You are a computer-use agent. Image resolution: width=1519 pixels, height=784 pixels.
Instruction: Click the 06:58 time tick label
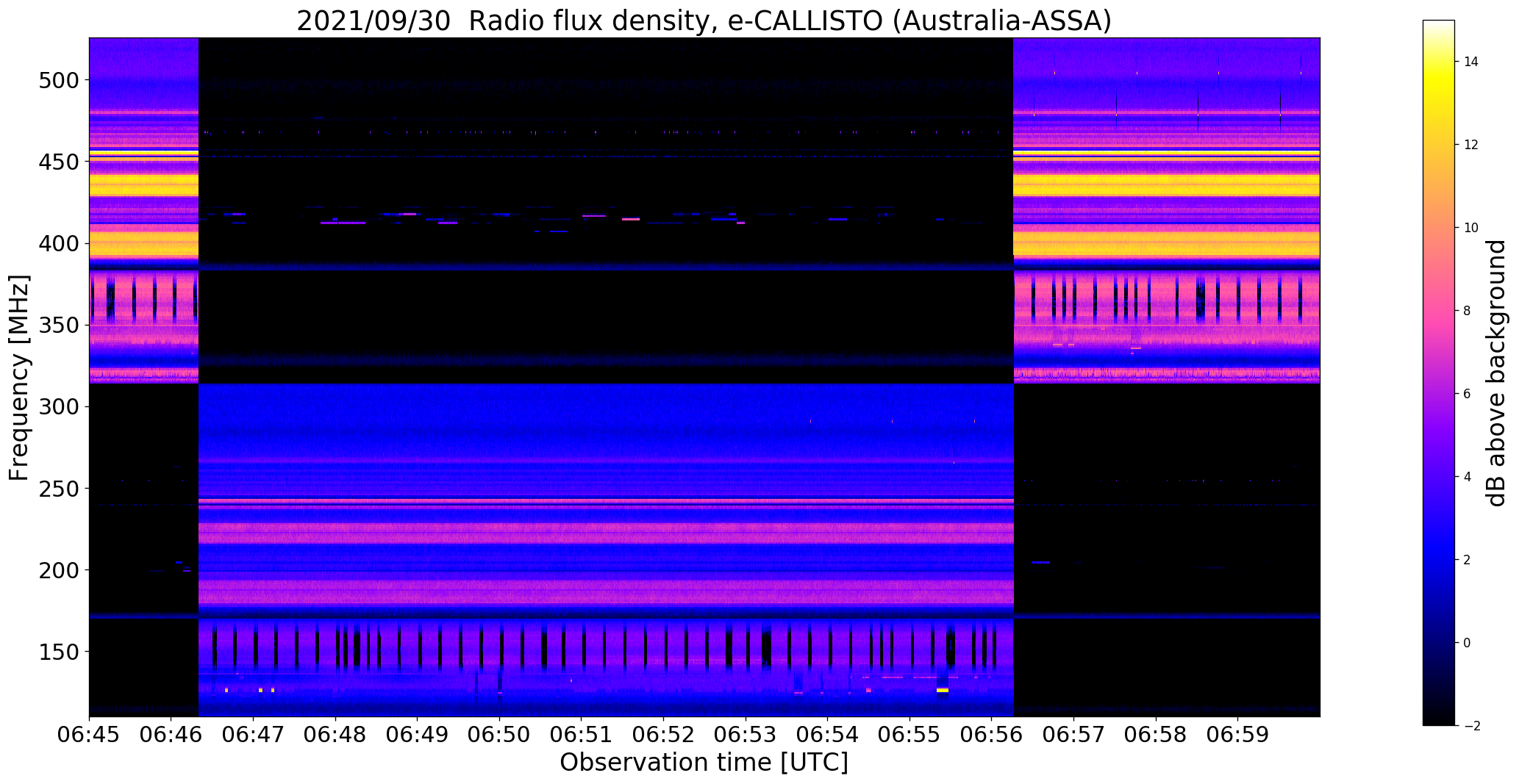(x=1156, y=736)
